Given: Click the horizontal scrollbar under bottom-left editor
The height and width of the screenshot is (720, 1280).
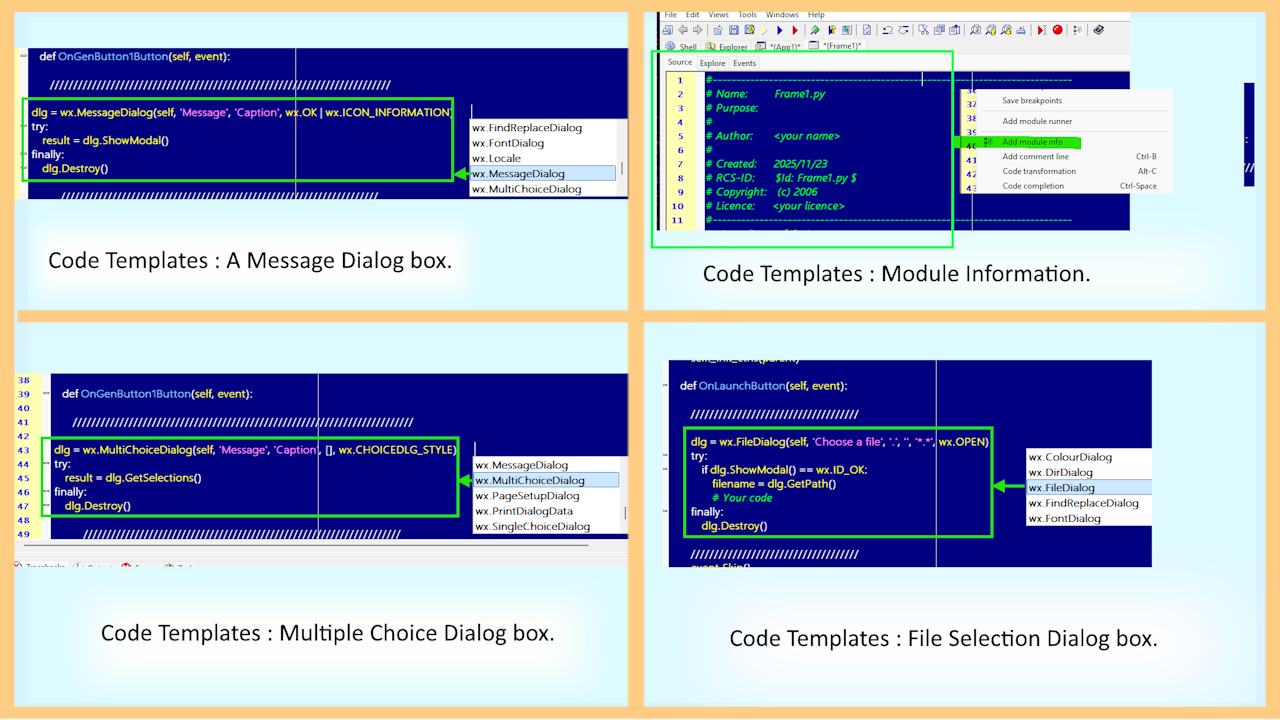Looking at the screenshot, I should (x=320, y=545).
